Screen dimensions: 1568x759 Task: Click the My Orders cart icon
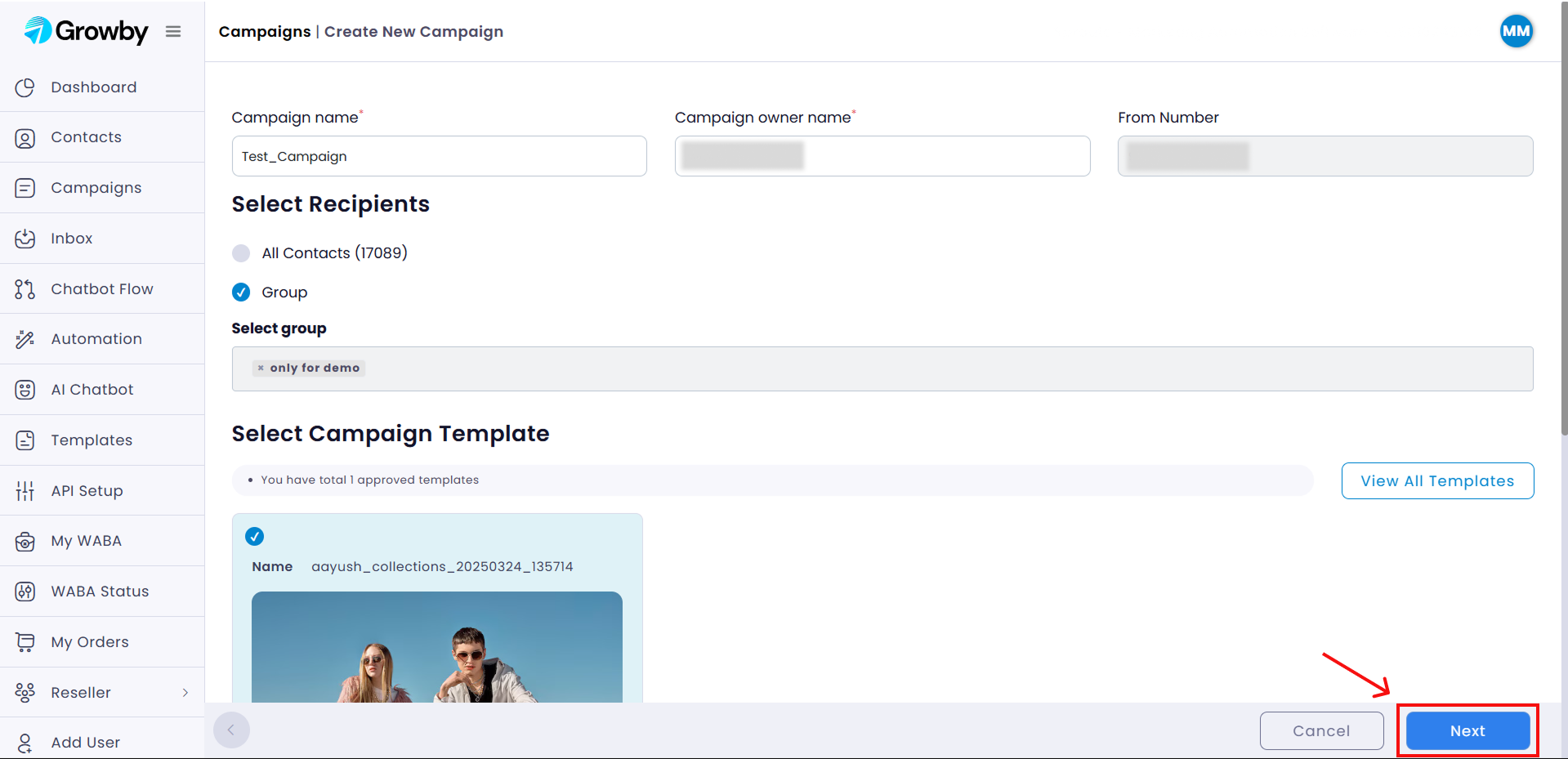25,642
